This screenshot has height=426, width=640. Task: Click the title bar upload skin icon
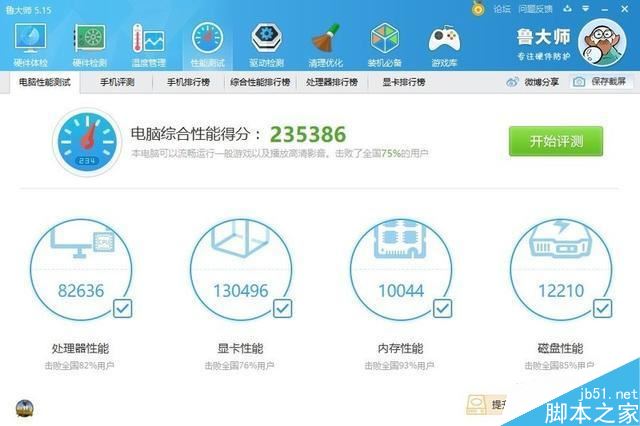[x=567, y=8]
